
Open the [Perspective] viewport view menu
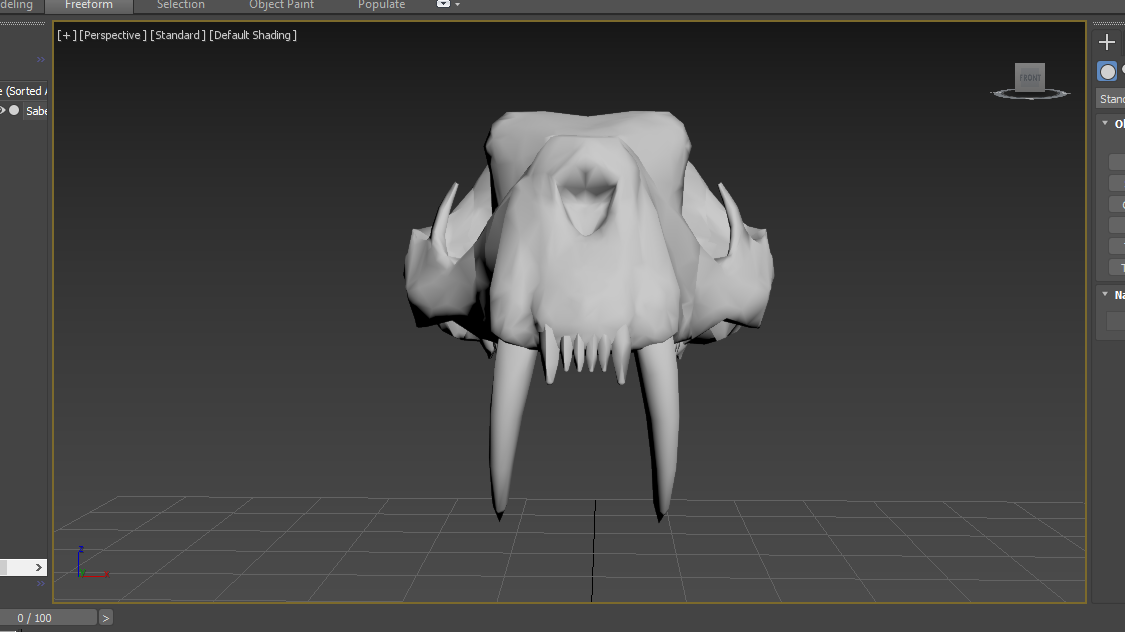click(113, 35)
